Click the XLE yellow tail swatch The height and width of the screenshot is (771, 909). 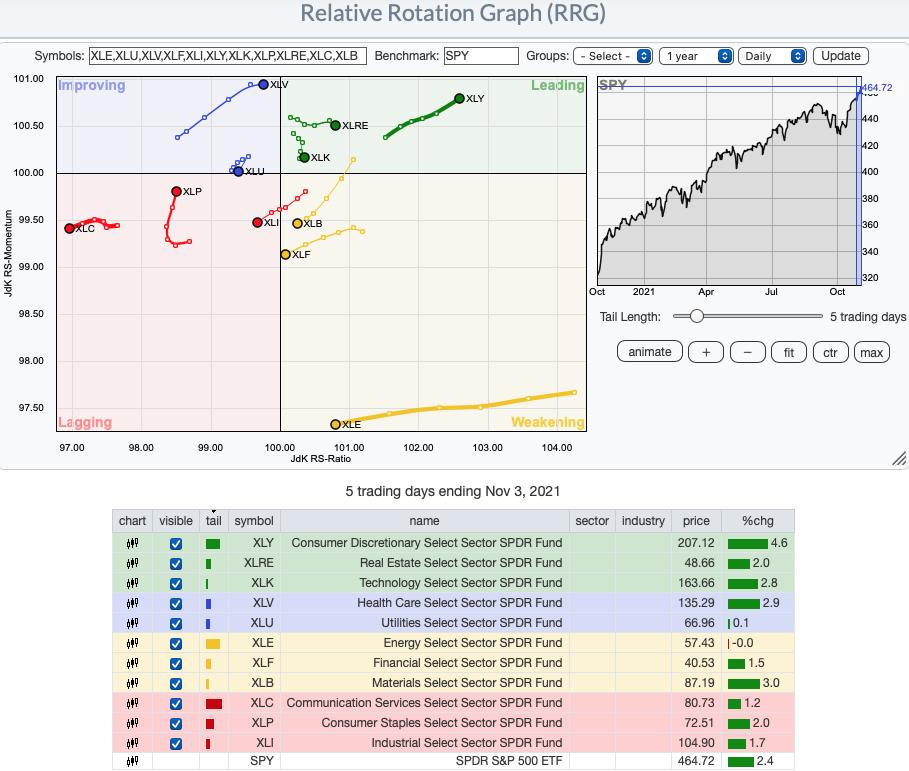213,643
